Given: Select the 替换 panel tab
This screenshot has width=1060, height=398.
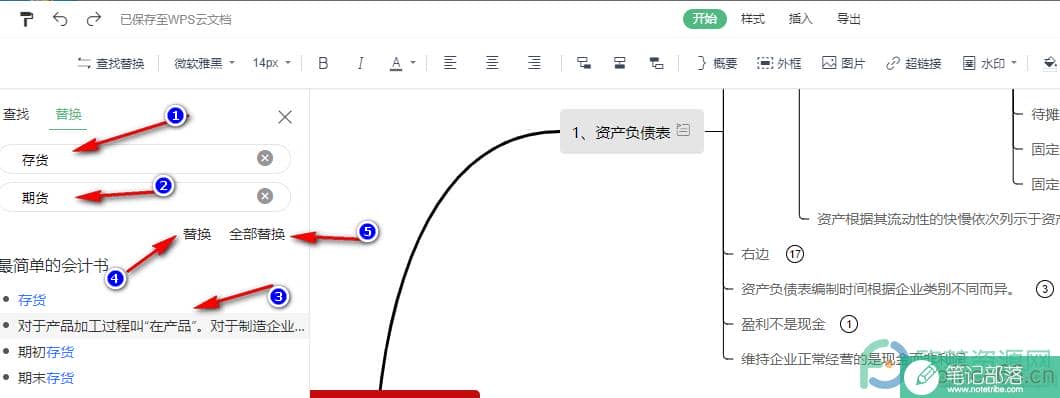Looking at the screenshot, I should coord(68,114).
